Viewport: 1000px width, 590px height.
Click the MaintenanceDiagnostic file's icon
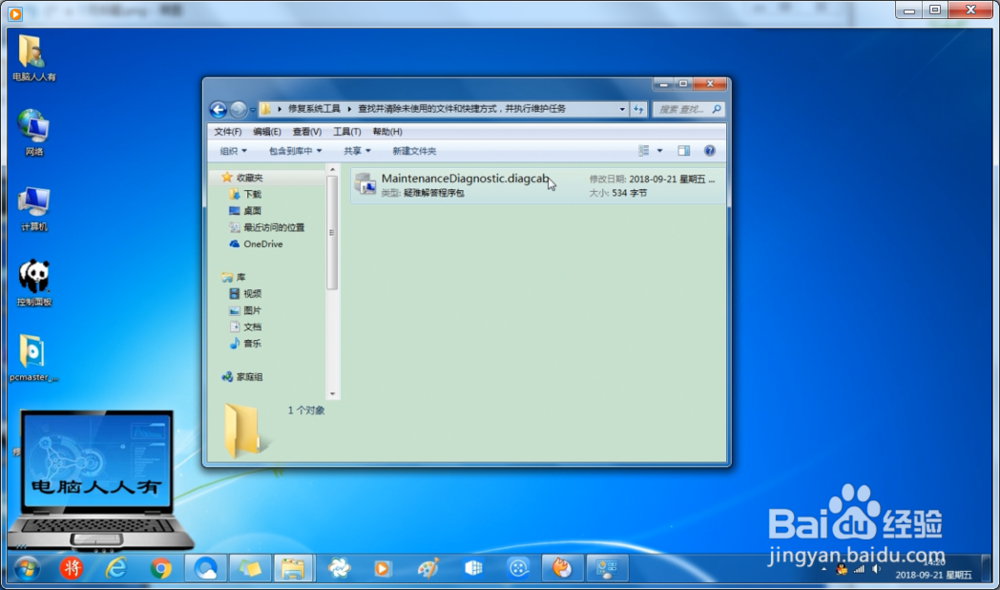(365, 185)
